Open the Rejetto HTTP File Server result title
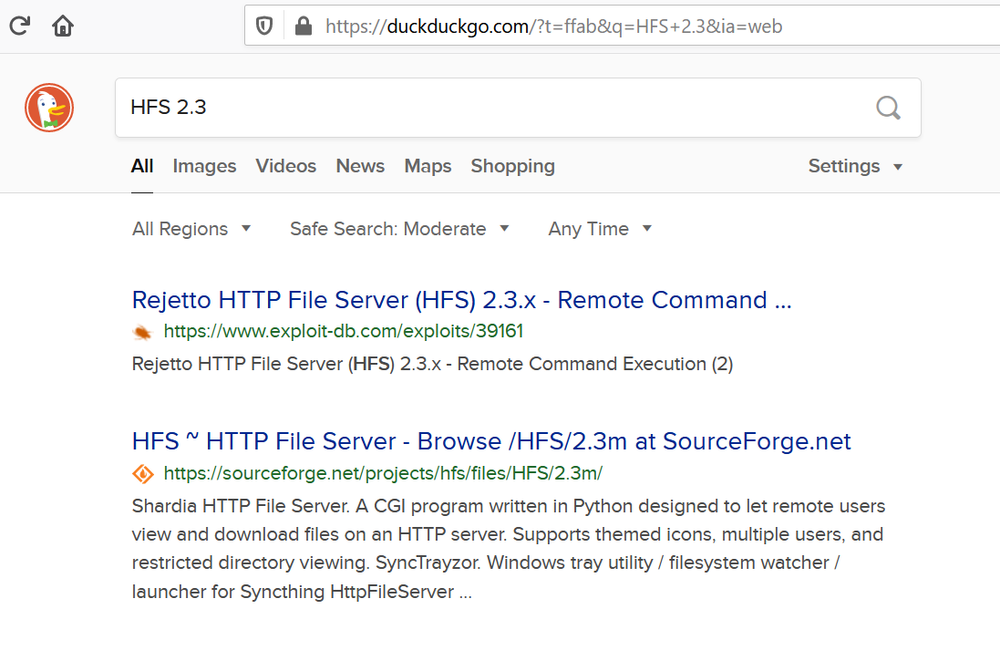Image resolution: width=1000 pixels, height=651 pixels. [462, 300]
